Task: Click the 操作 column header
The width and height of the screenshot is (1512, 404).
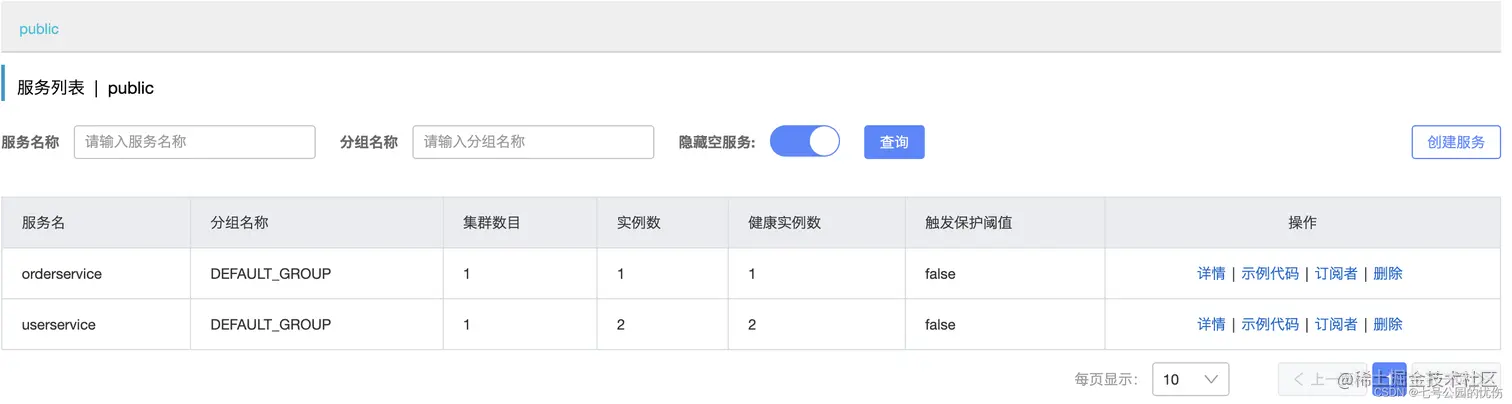Action: (1302, 222)
